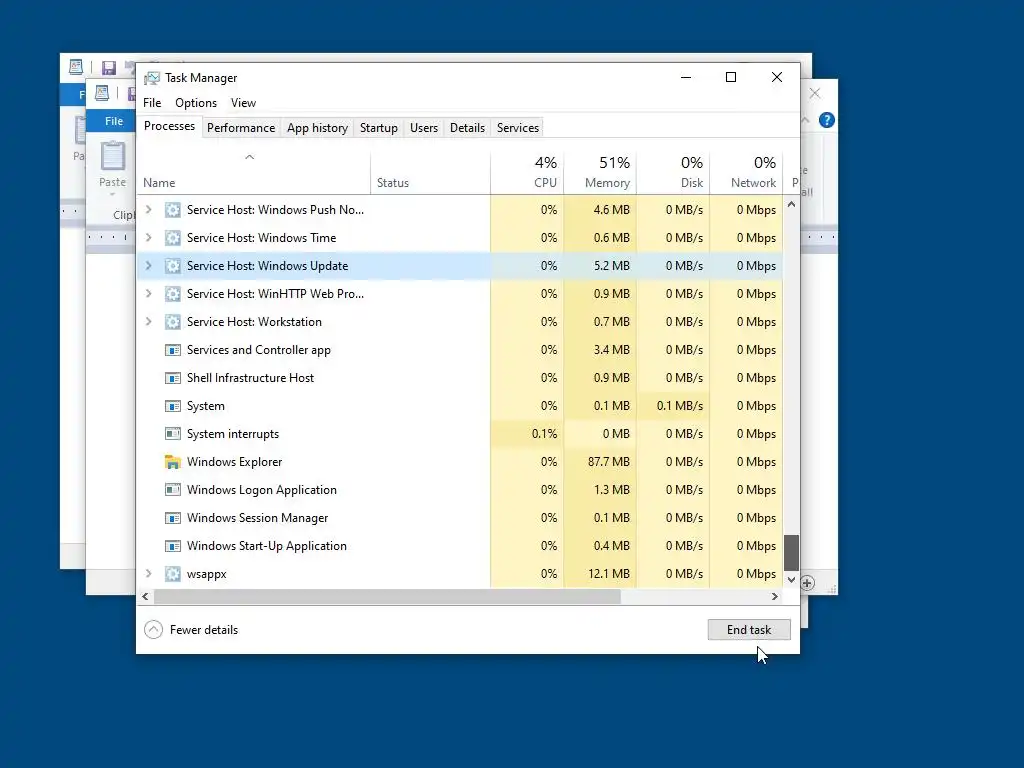Click the blue Help icon in the background WordPad window
The image size is (1024, 768).
click(826, 120)
